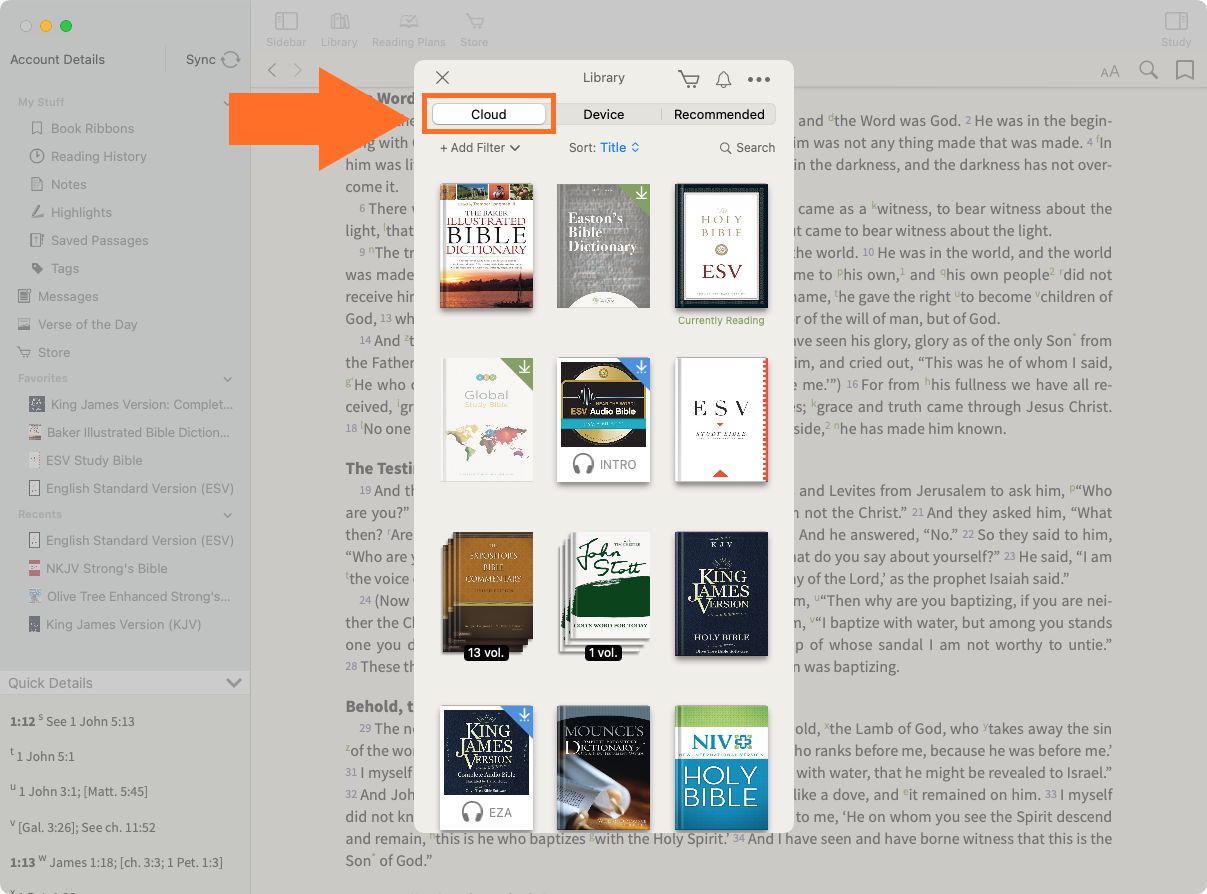Download Easton's Bible Dictionary via green arrow
The width and height of the screenshot is (1207, 894).
tap(641, 194)
